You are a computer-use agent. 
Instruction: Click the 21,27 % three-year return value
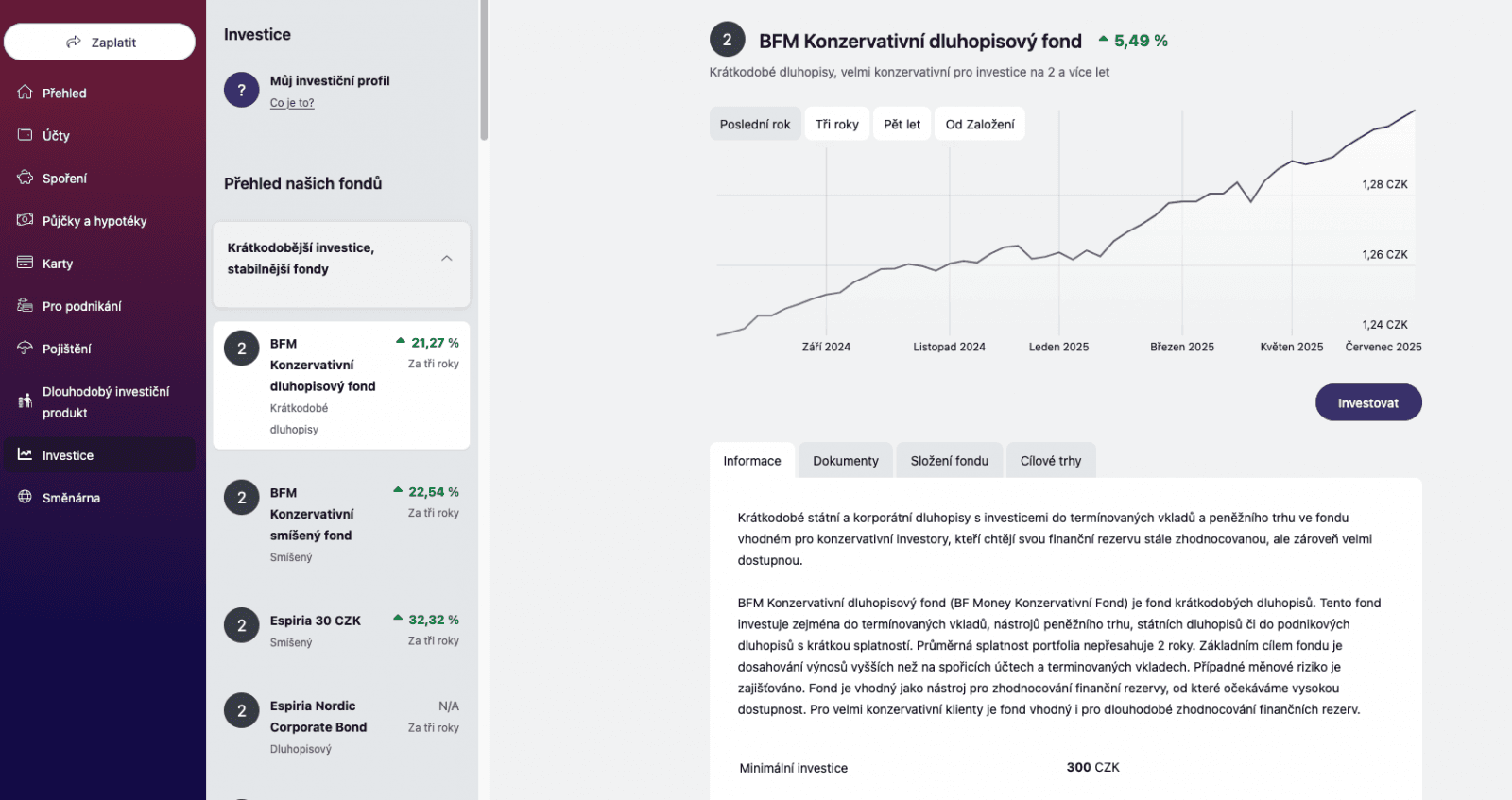click(x=435, y=343)
